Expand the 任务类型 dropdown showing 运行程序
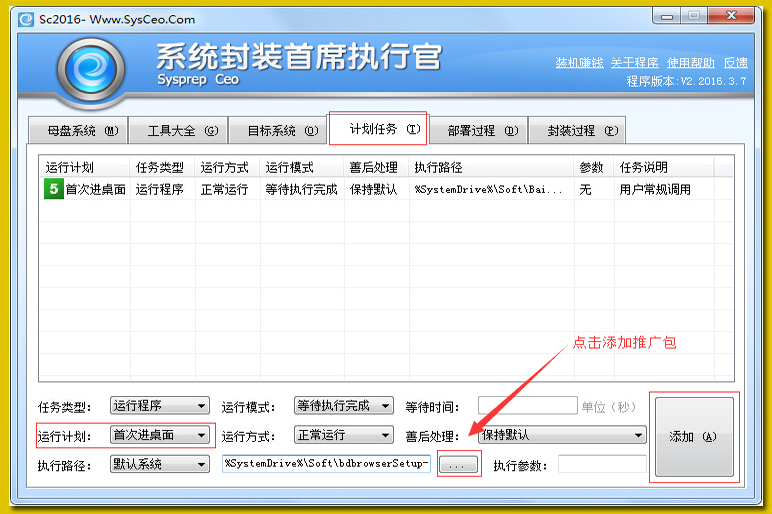The image size is (772, 514). point(160,406)
